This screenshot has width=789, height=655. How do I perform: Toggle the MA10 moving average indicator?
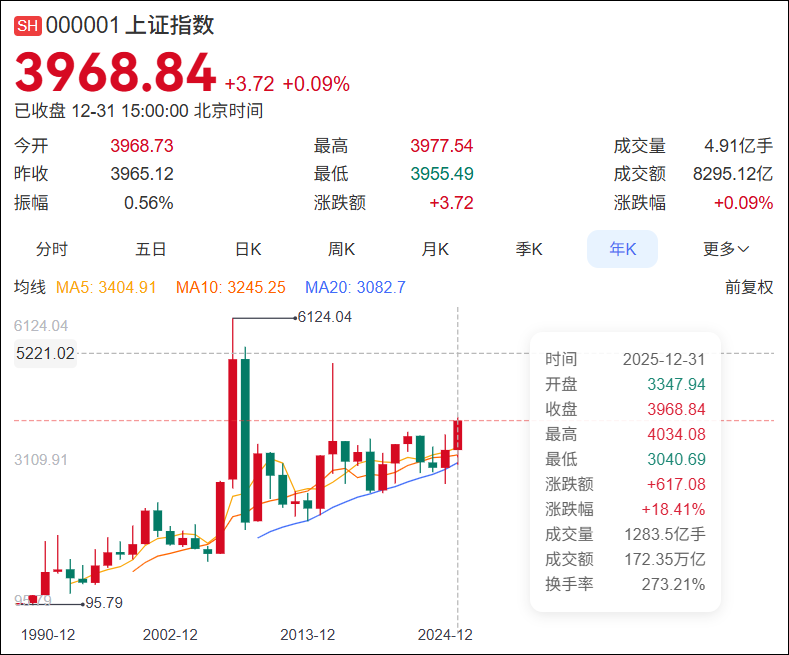coord(230,288)
